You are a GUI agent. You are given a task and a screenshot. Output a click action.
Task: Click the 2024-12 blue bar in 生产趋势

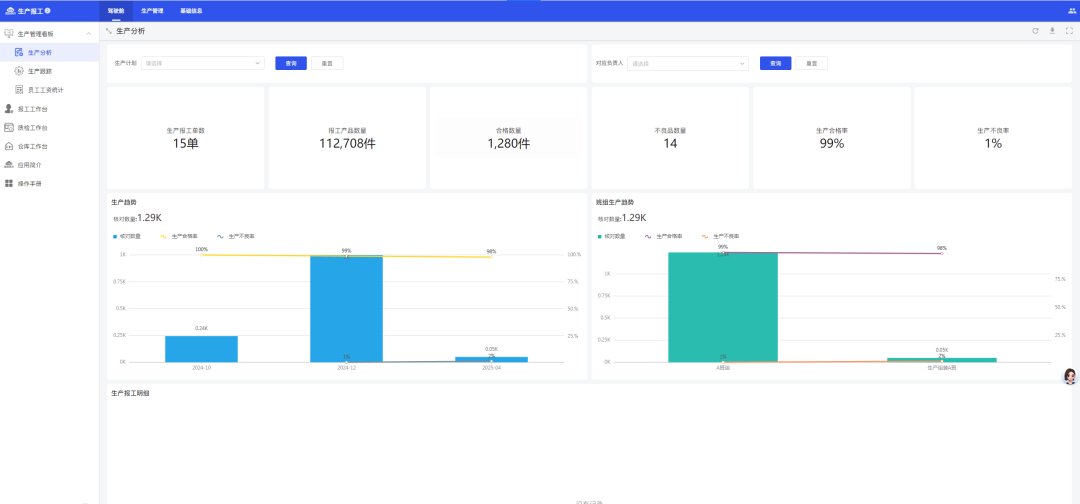tap(346, 308)
